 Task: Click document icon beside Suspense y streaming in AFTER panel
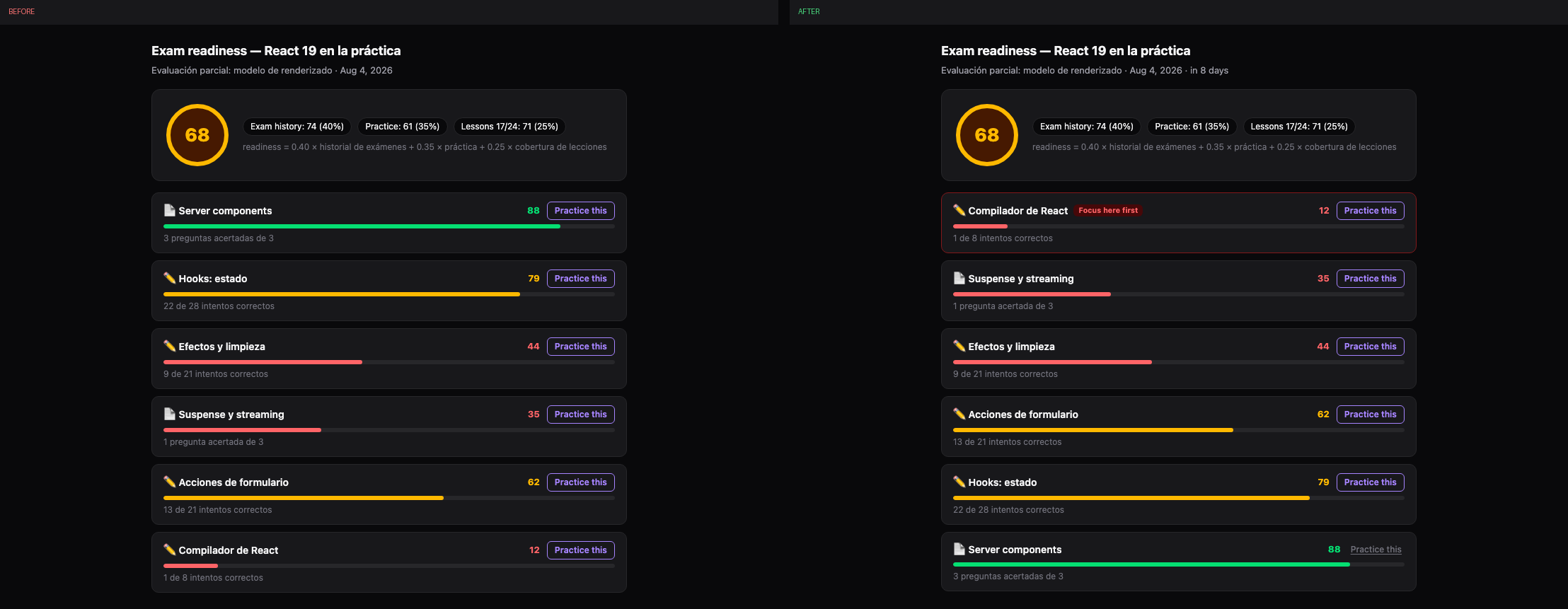[959, 278]
